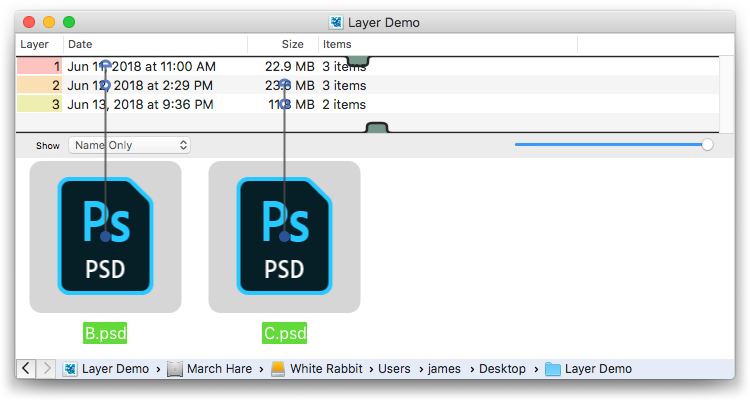This screenshot has width=750, height=400.
Task: Click the 'at 9:36 PM' date cell
Action: tap(140, 104)
